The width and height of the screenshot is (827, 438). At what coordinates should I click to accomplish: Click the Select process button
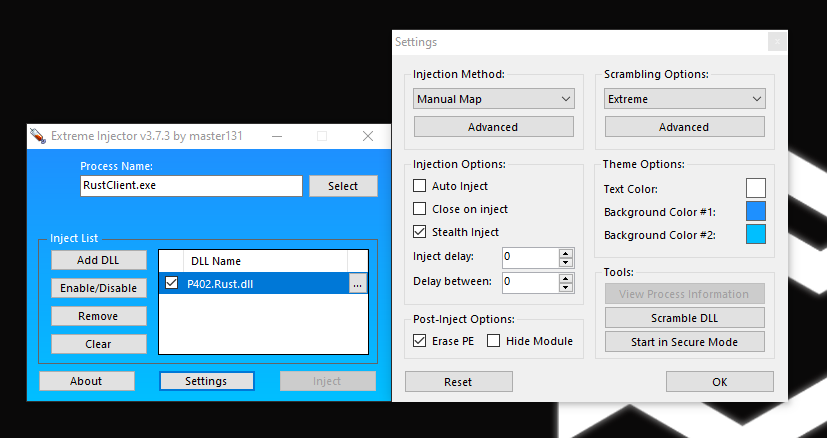[343, 186]
